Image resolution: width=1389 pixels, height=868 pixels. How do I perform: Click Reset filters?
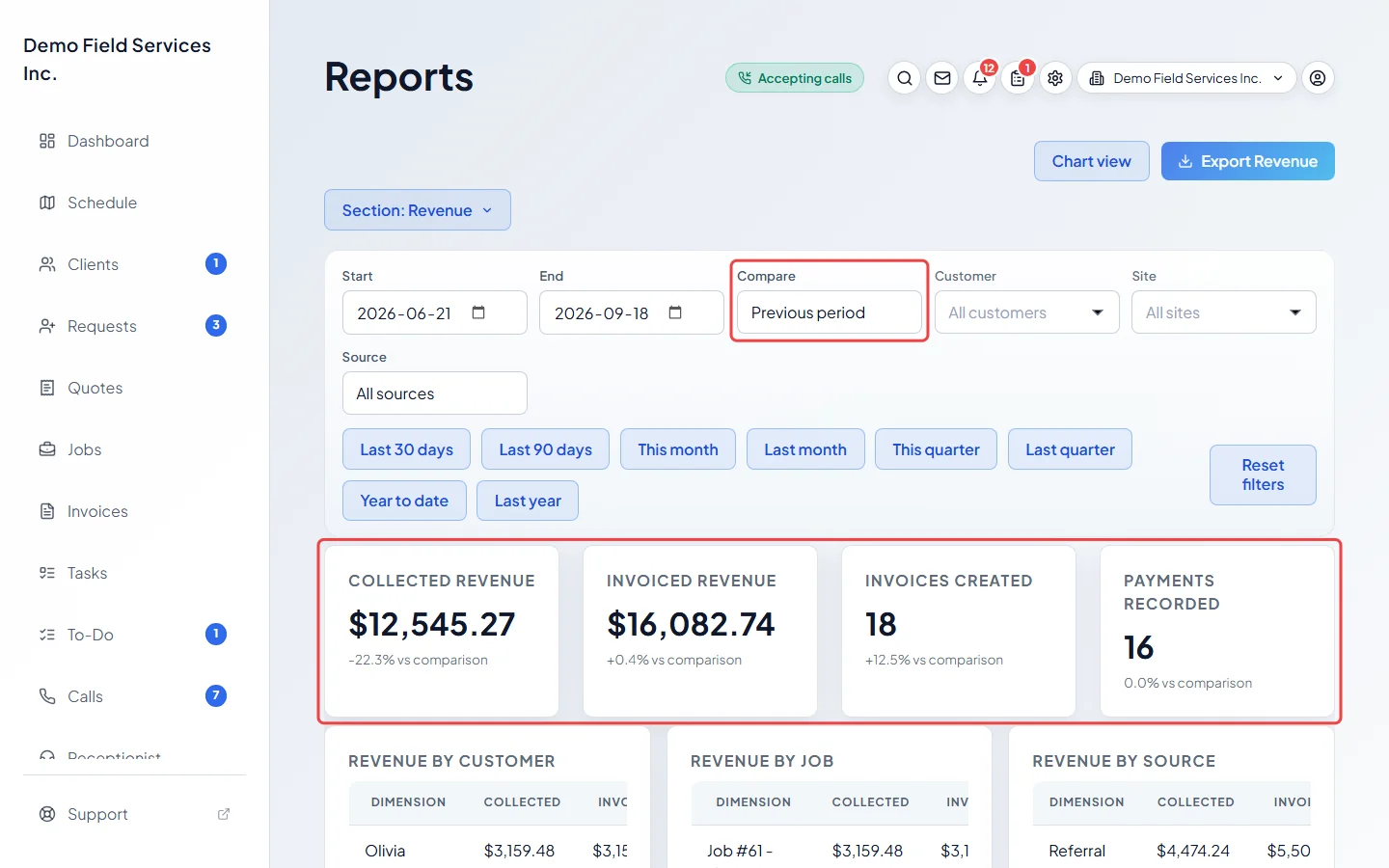[x=1263, y=475]
